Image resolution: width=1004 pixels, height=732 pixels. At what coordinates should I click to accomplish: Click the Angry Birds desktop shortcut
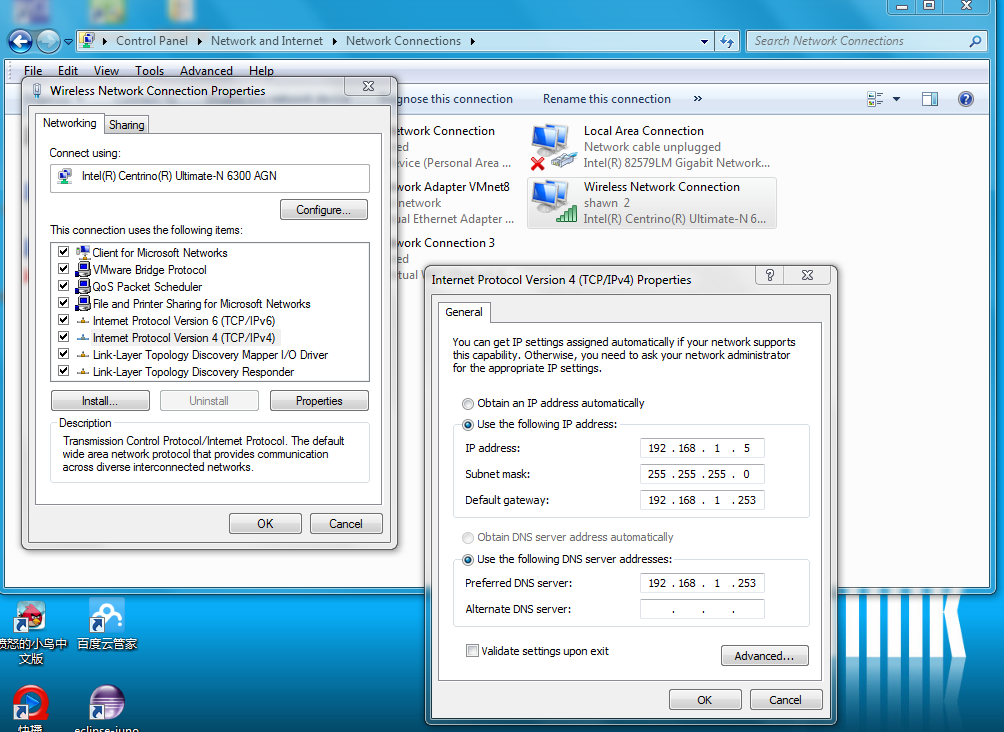tap(30, 633)
